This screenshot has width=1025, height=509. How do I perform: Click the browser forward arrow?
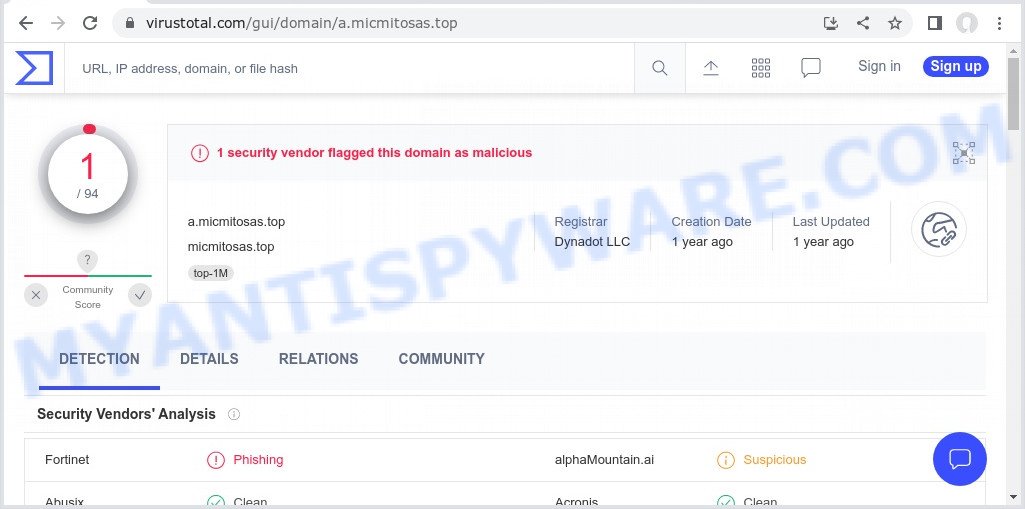click(58, 24)
